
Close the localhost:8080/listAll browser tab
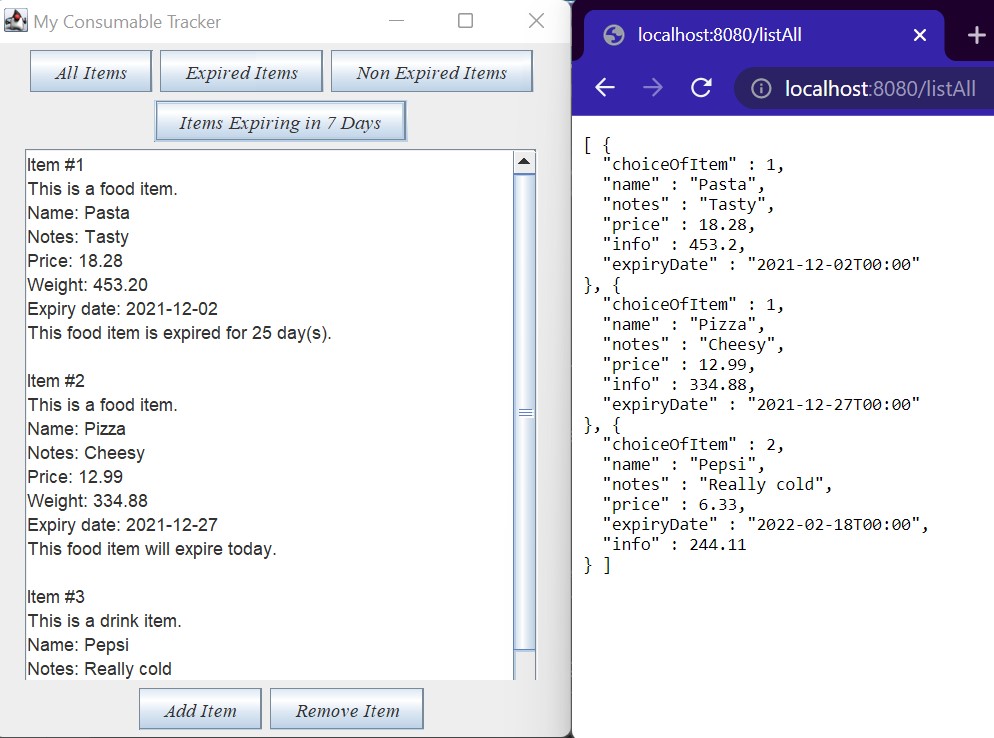[x=919, y=34]
